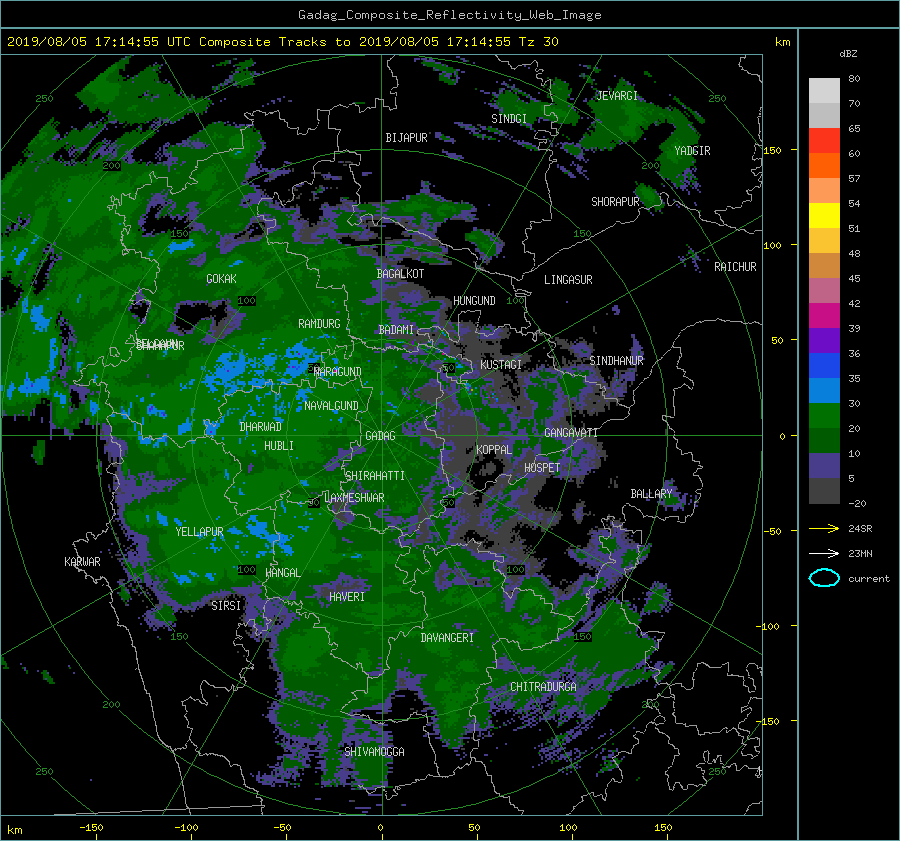Viewport: 900px width, 841px height.
Task: Click the SIRSI city label
Action: [226, 605]
